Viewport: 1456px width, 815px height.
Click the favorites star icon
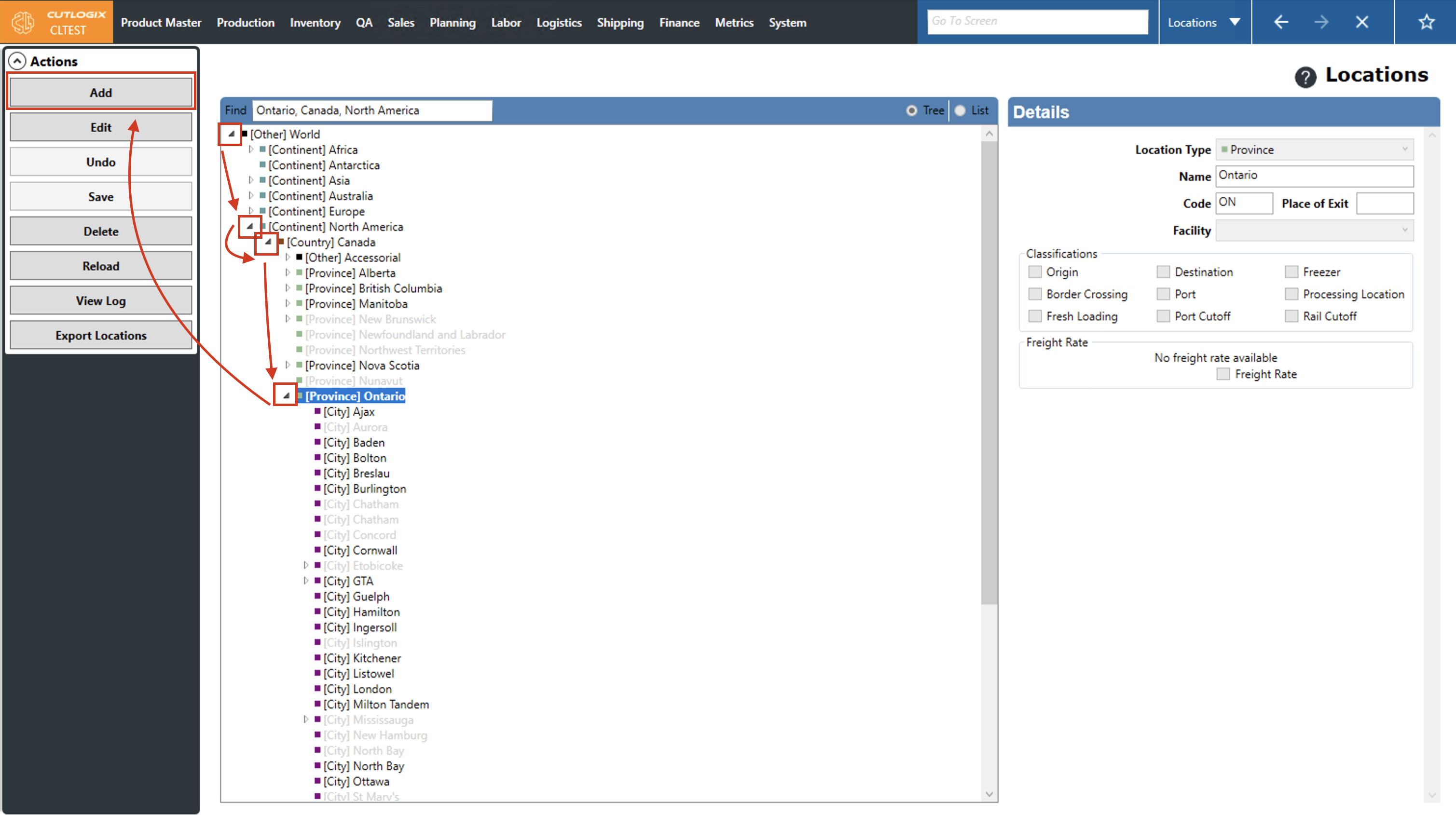[1426, 22]
